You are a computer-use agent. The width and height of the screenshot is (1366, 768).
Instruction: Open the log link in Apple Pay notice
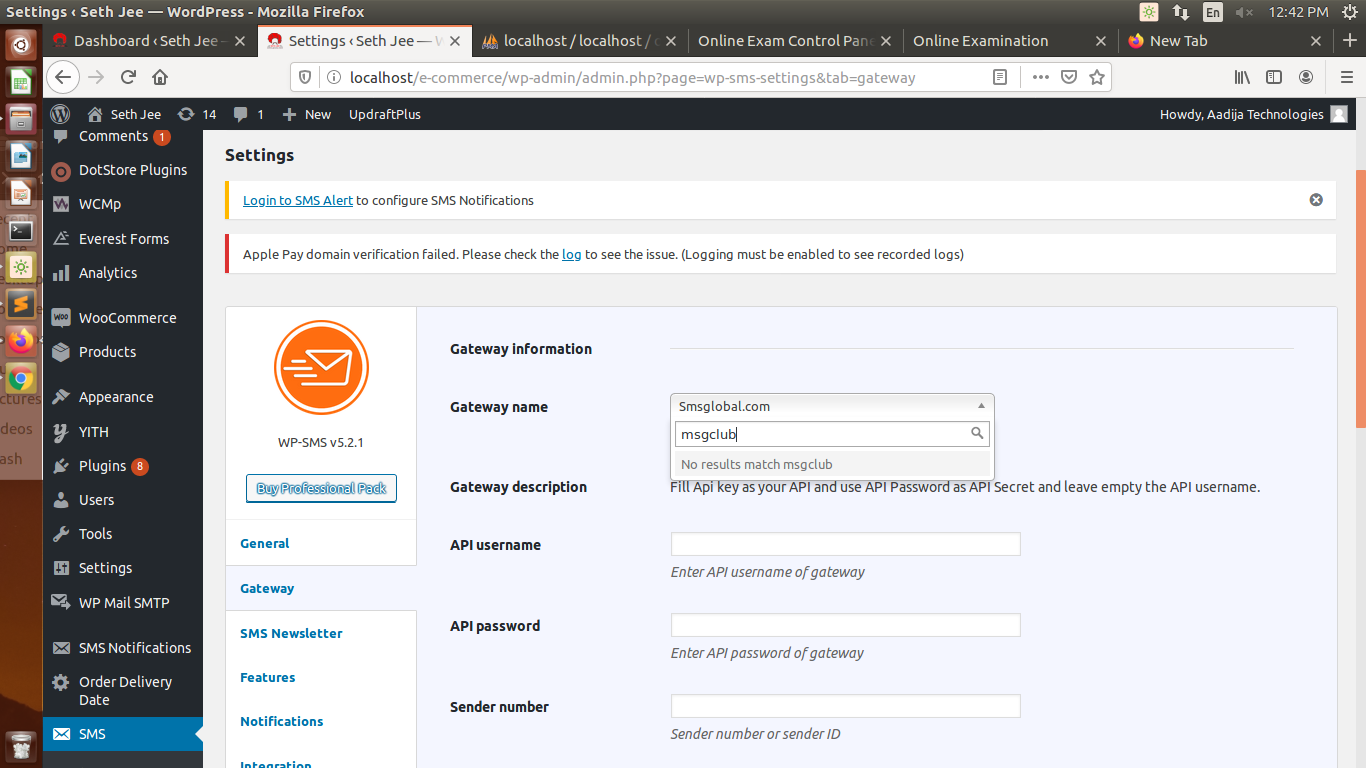571,254
